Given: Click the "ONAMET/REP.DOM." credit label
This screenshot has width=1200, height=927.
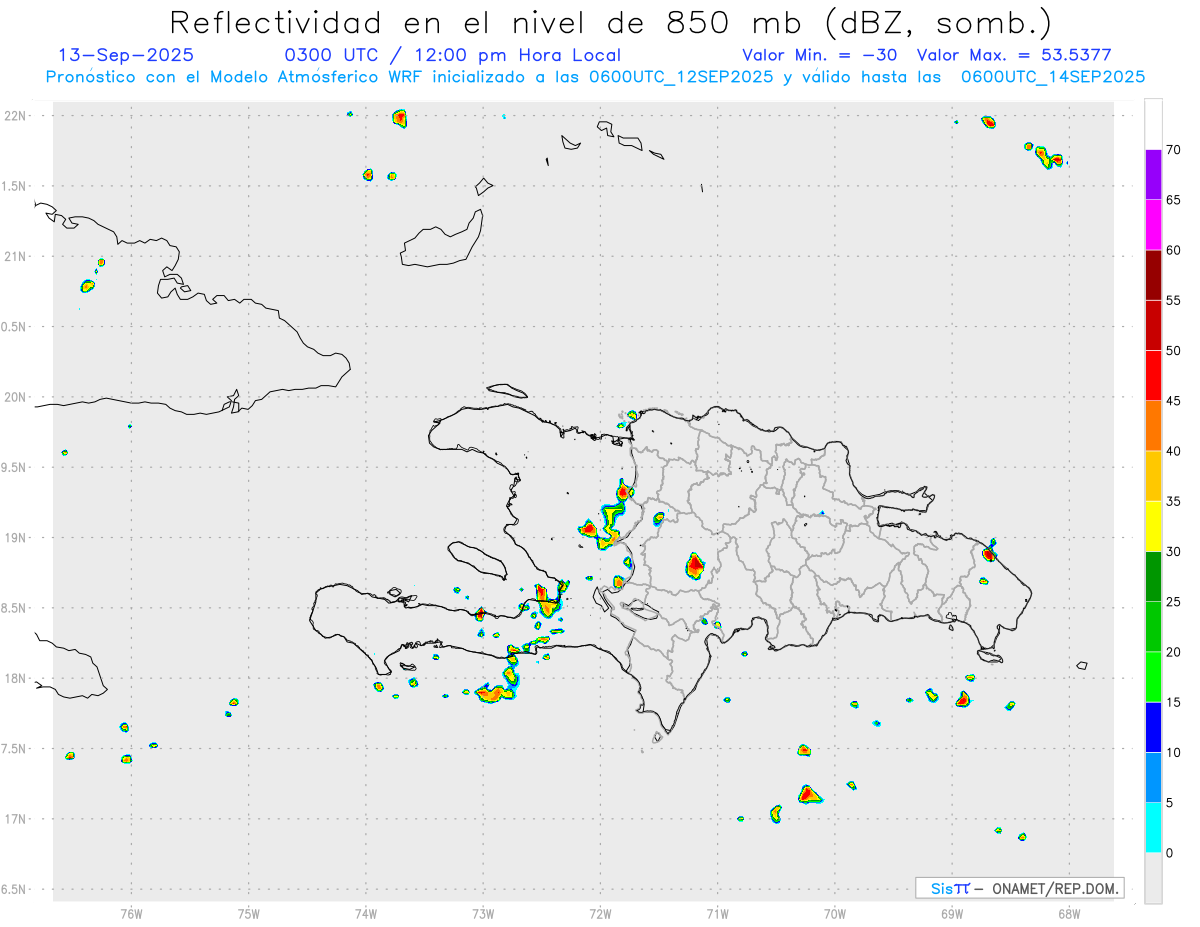Looking at the screenshot, I should (x=1054, y=888).
